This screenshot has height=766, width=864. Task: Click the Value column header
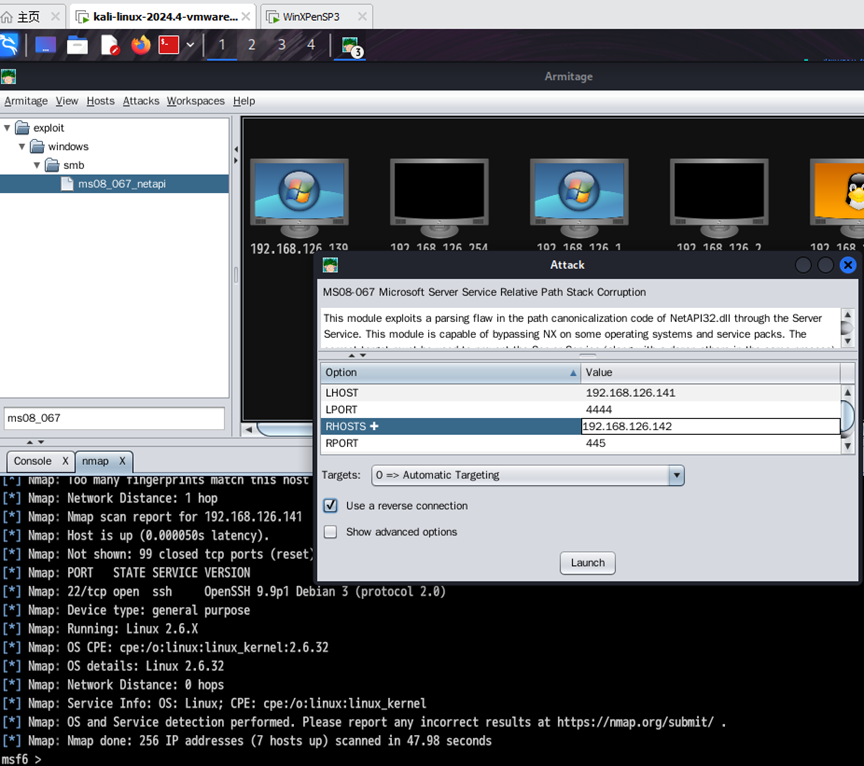click(x=710, y=373)
